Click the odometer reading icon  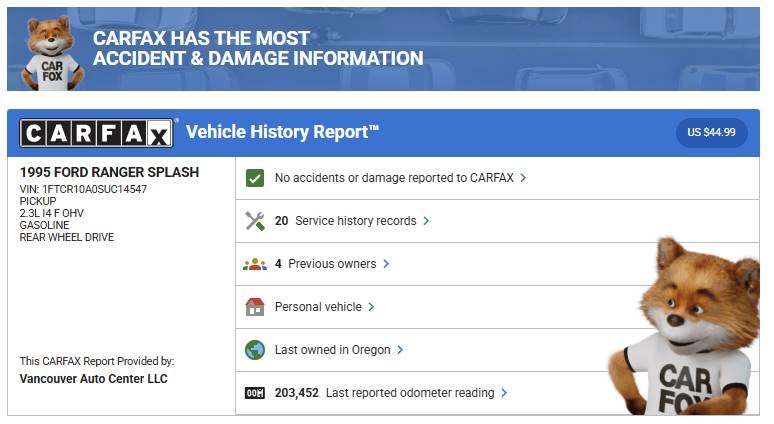coord(255,393)
